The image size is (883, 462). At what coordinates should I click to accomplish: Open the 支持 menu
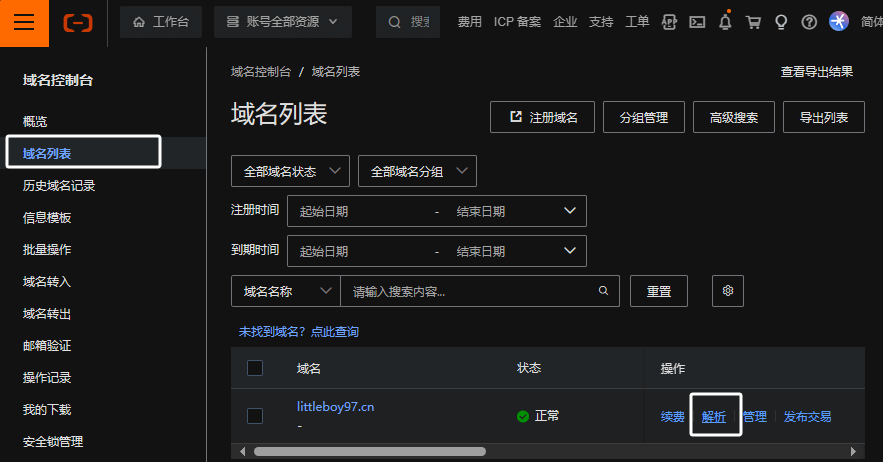click(601, 22)
